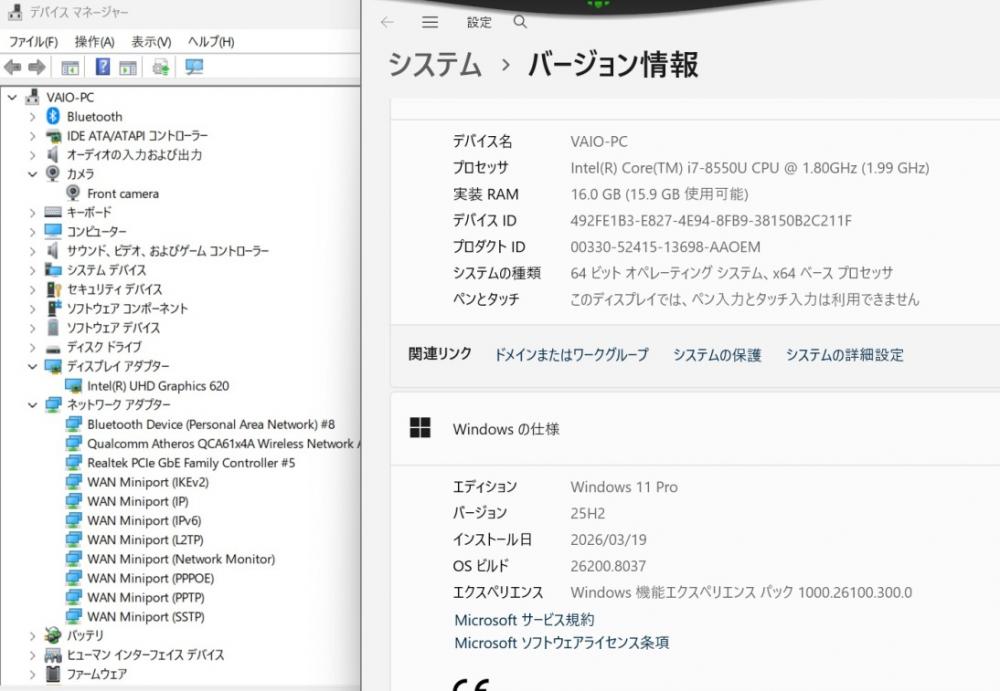Select WAN Miniport (Network Monitor) entry

tap(181, 559)
